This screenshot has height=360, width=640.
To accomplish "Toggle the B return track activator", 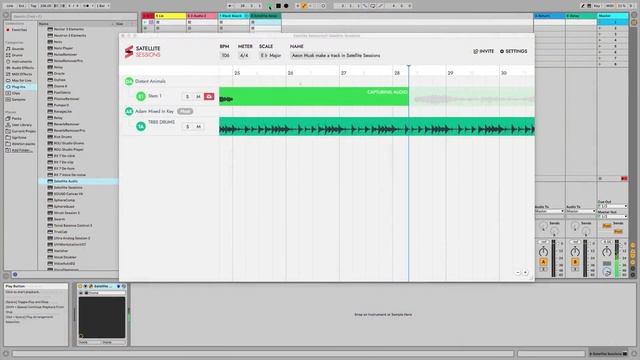I will [575, 262].
